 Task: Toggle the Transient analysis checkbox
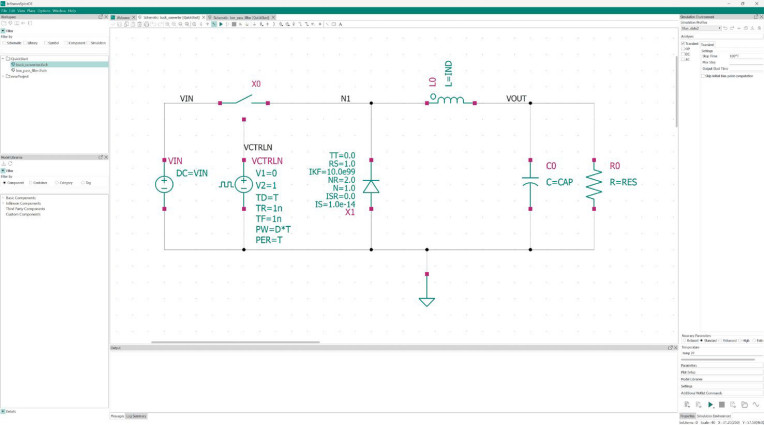683,43
